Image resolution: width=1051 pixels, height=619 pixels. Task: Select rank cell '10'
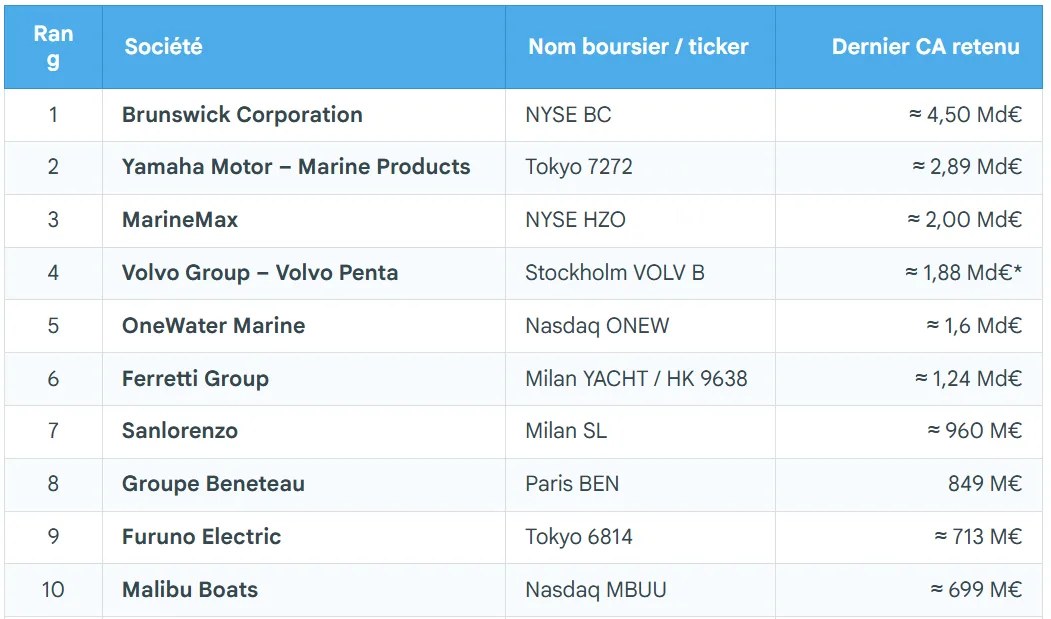tap(54, 590)
